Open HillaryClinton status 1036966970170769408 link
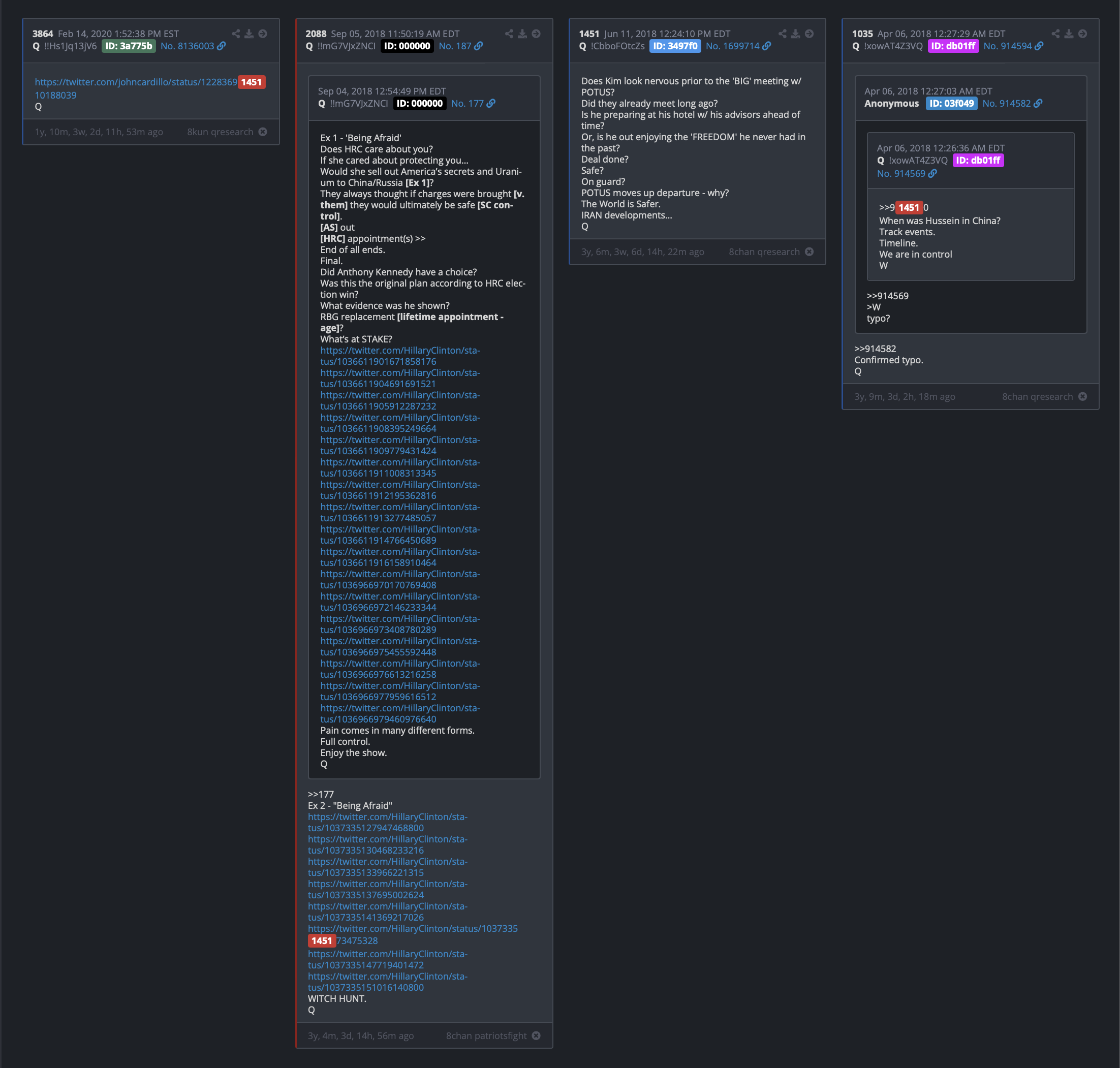The width and height of the screenshot is (1120, 1068). point(400,580)
